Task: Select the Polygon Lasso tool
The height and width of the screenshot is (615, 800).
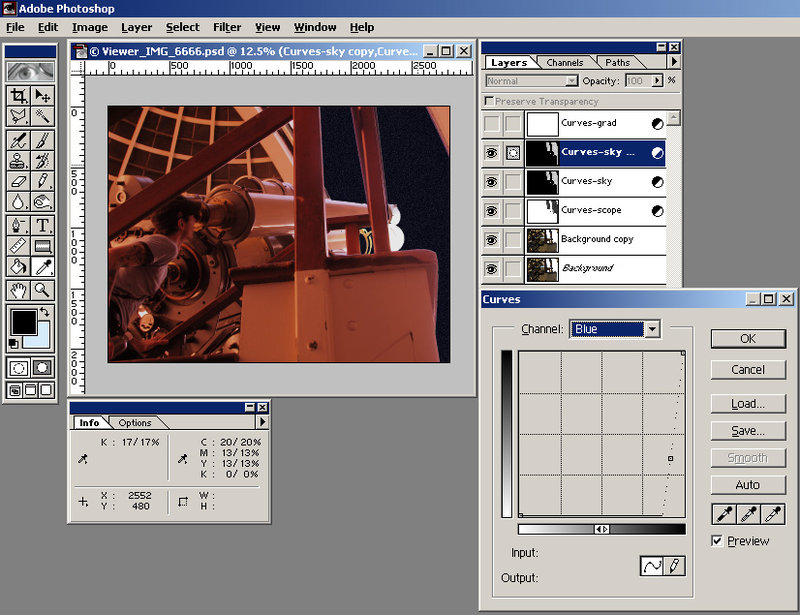Action: click(x=18, y=117)
